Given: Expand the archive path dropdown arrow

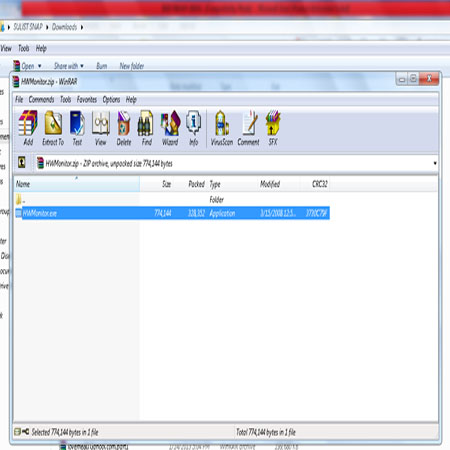Looking at the screenshot, I should [x=435, y=163].
